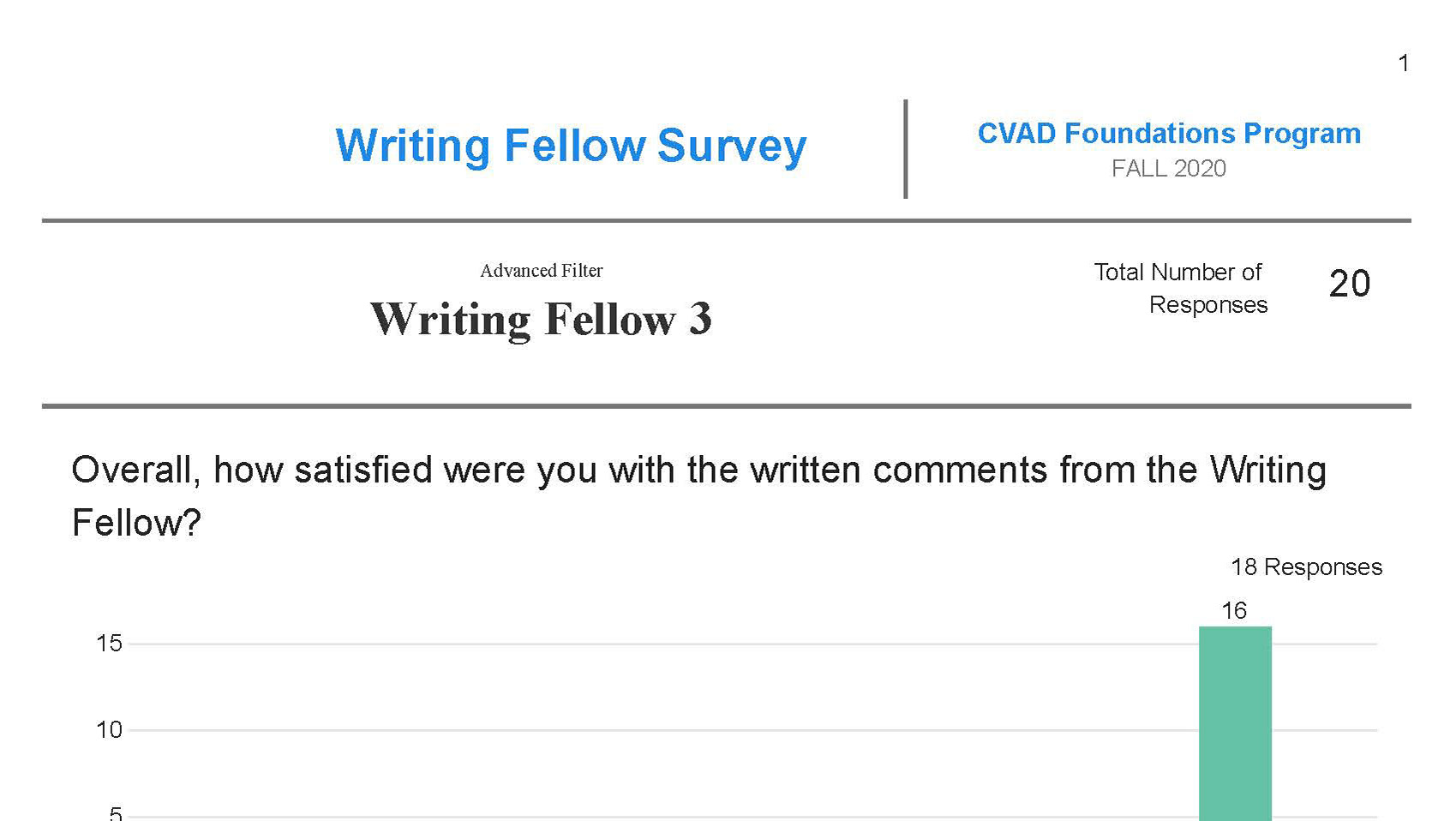Click the Advanced Filter label
The width and height of the screenshot is (1456, 821).
pyautogui.click(x=542, y=271)
